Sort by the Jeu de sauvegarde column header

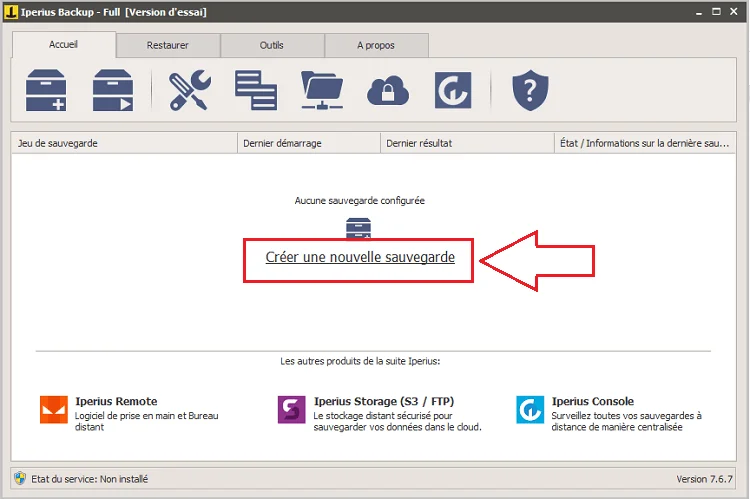pyautogui.click(x=124, y=143)
